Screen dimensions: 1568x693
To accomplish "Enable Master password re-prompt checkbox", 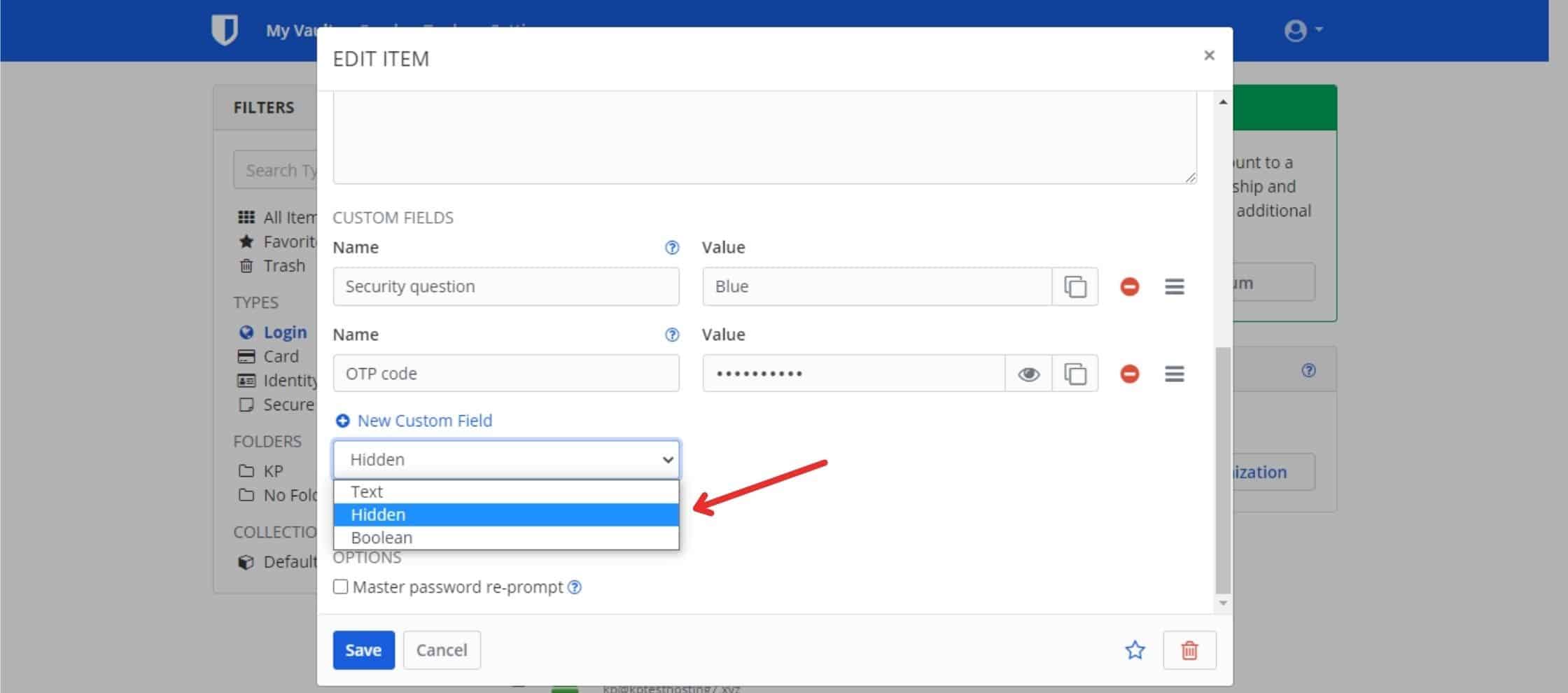I will click(x=341, y=587).
